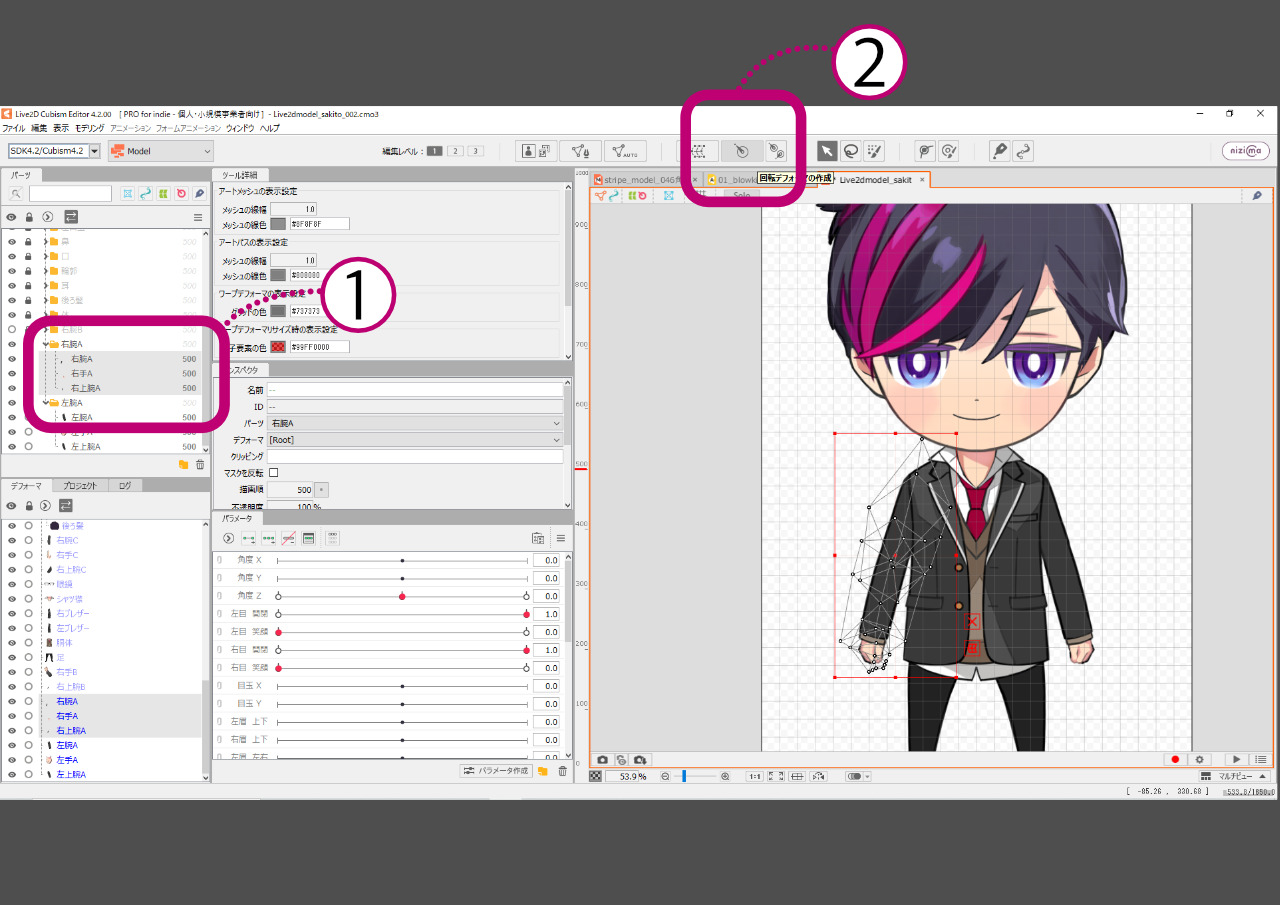This screenshot has height=905, width=1280.
Task: Click new parameter group folder icon
Action: 543,771
